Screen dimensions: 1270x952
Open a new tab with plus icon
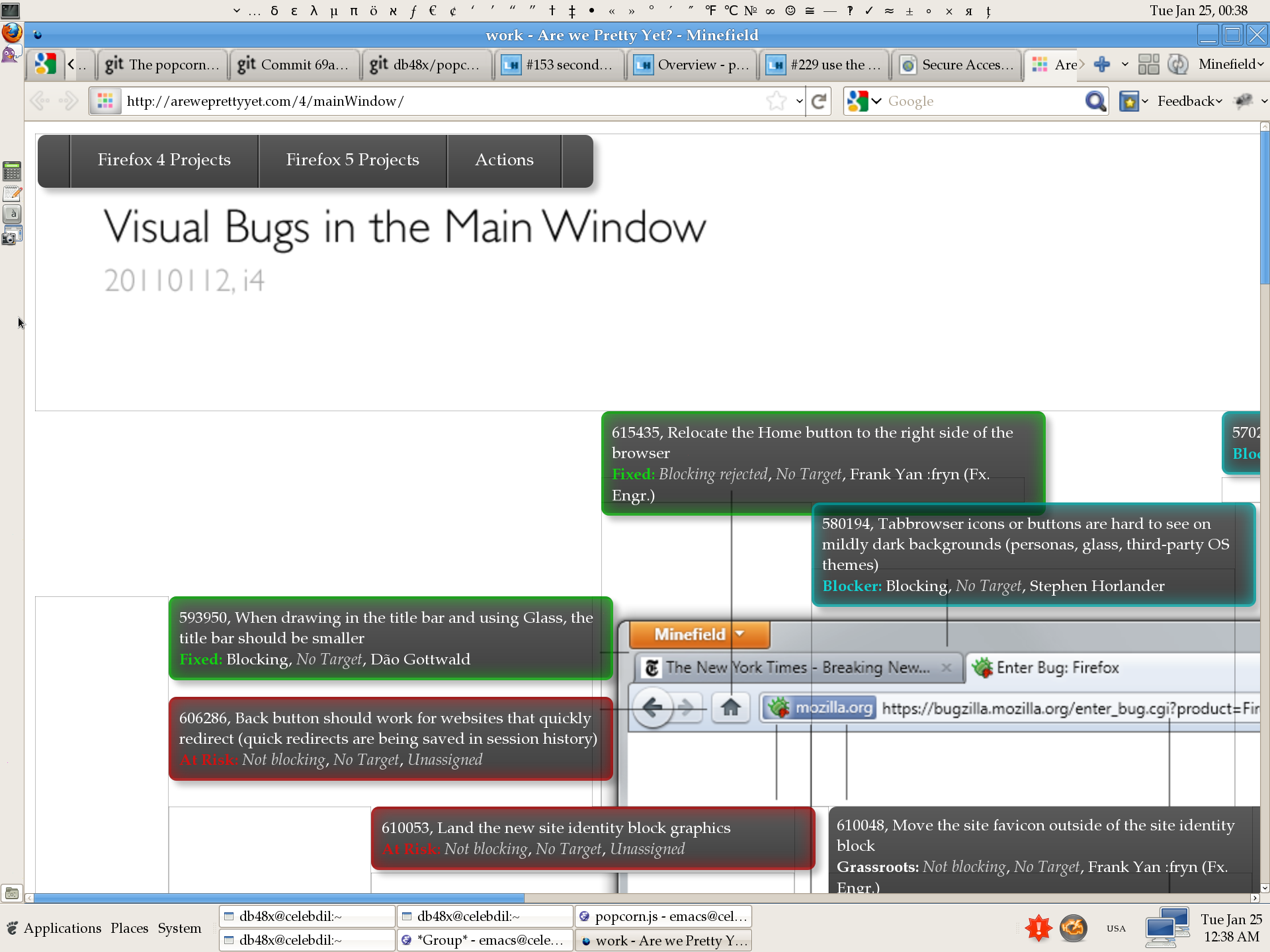click(1102, 64)
